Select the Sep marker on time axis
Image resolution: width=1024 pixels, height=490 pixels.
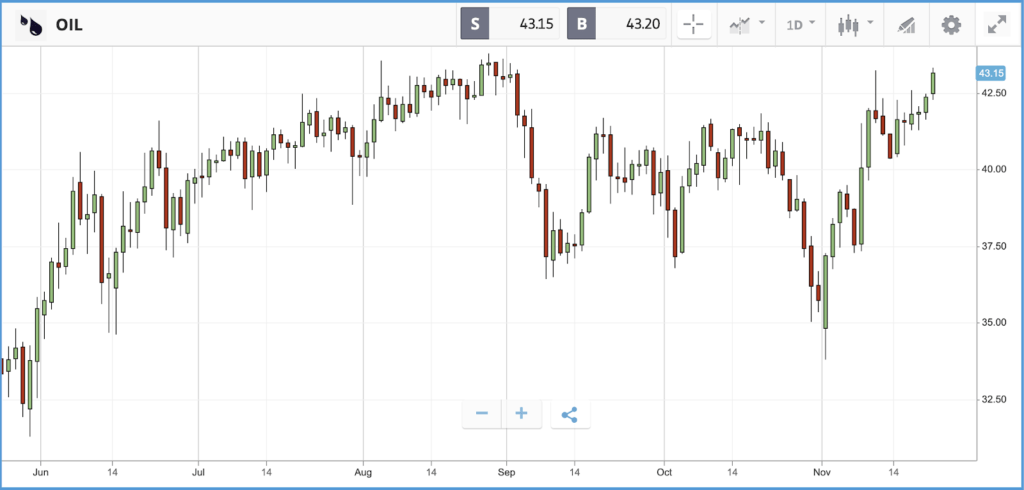point(505,472)
